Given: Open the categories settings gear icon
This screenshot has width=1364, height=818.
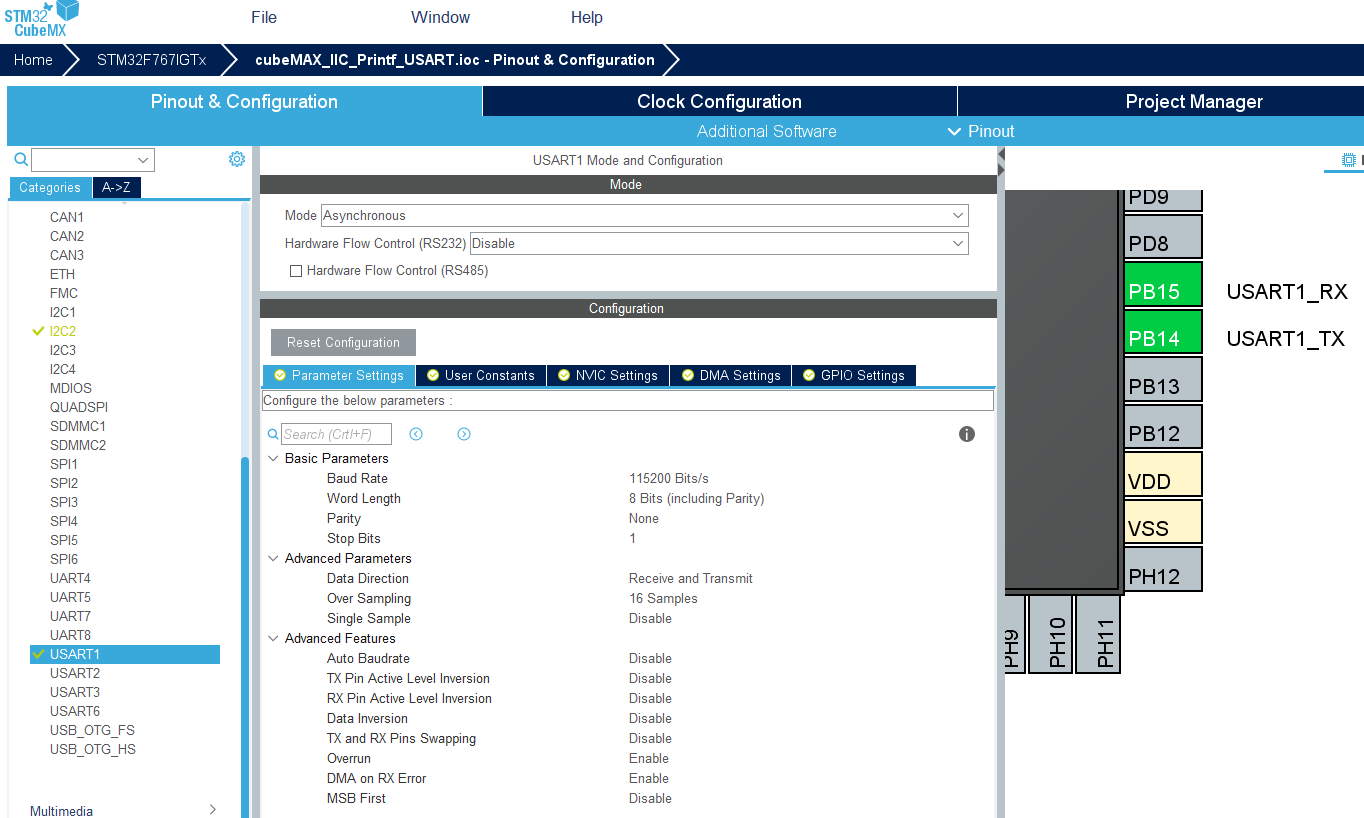Looking at the screenshot, I should pyautogui.click(x=237, y=159).
